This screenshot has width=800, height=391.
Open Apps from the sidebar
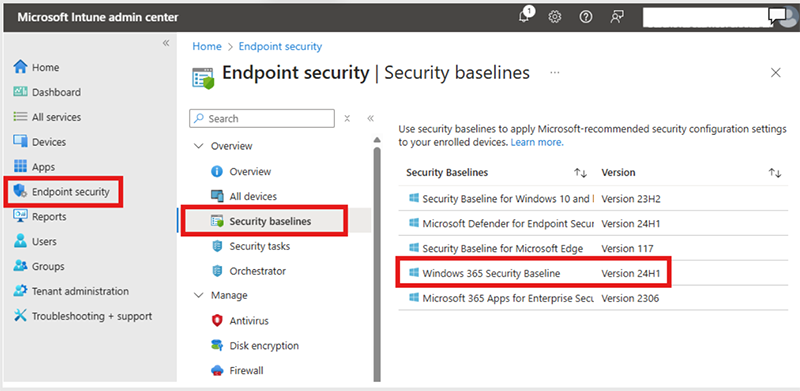34,167
